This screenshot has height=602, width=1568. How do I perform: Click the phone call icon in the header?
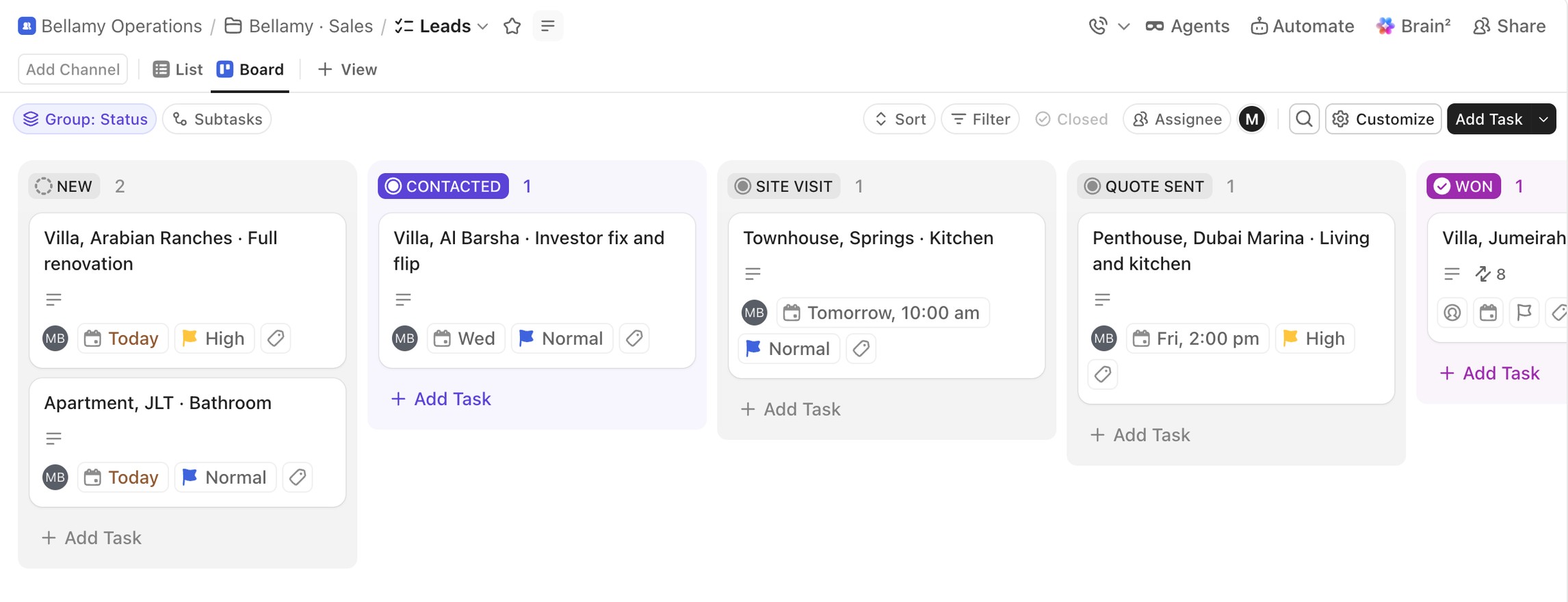pyautogui.click(x=1098, y=26)
